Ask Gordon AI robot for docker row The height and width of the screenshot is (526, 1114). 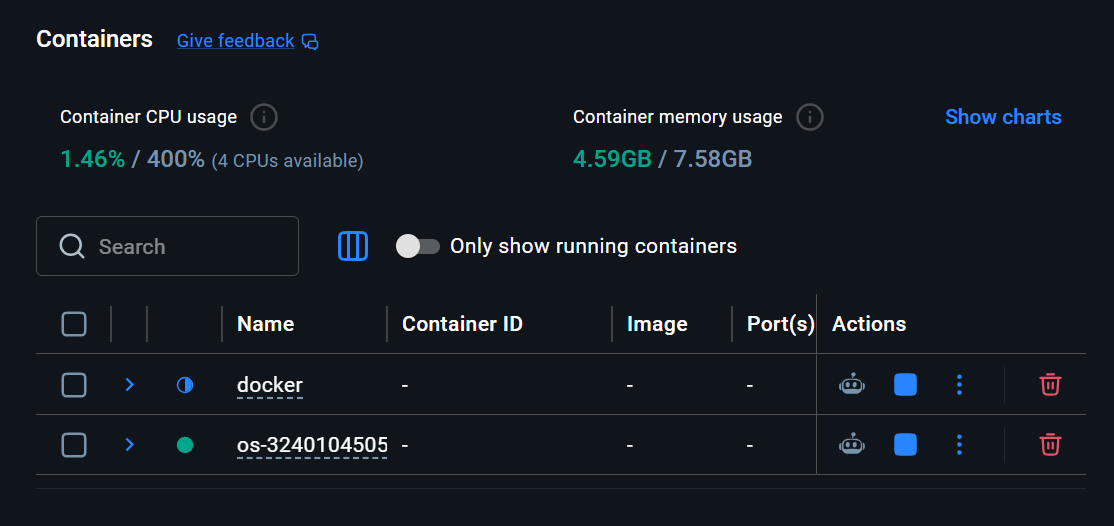point(851,385)
